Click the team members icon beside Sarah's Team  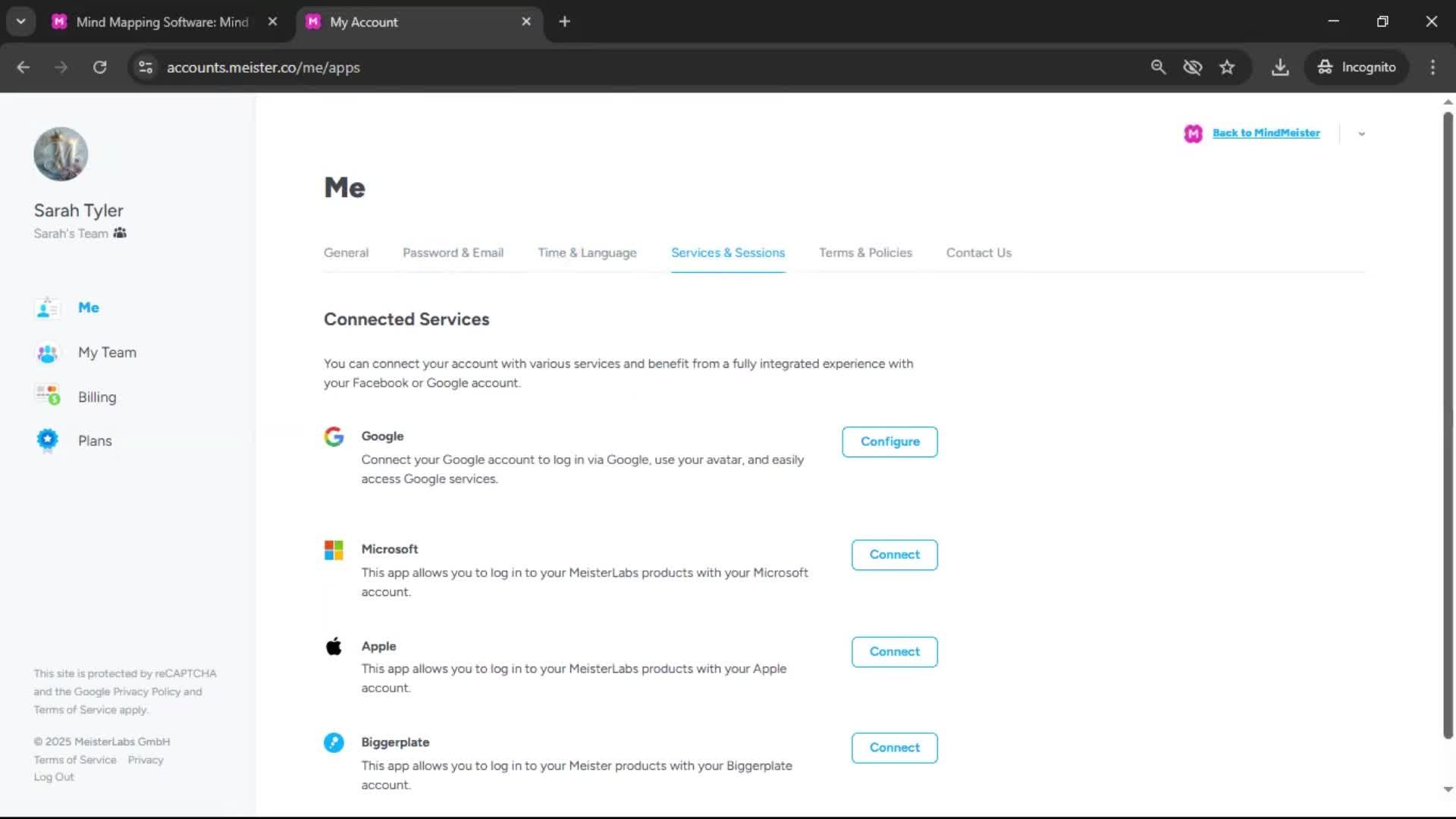pyautogui.click(x=120, y=233)
